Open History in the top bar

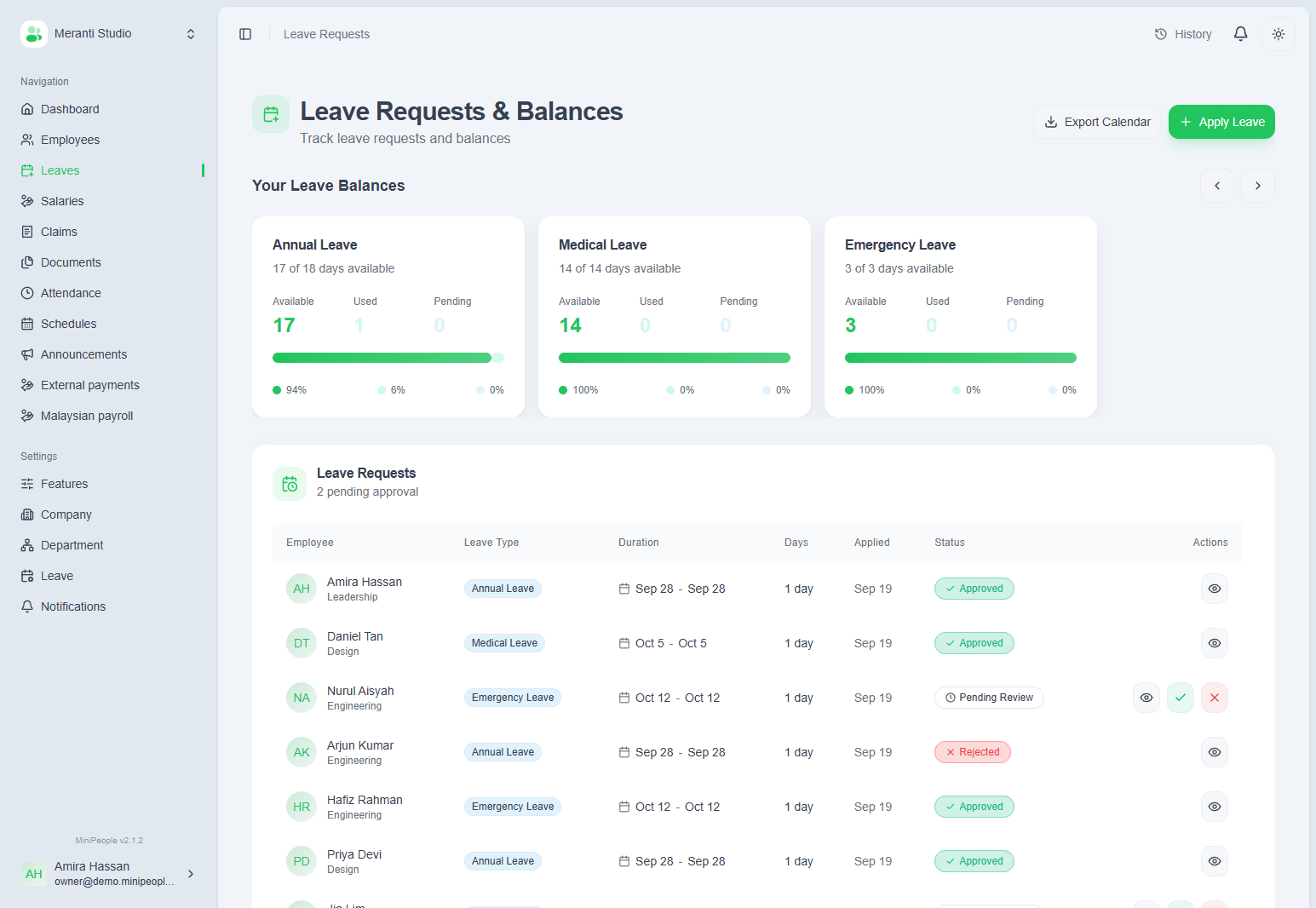(x=1183, y=34)
